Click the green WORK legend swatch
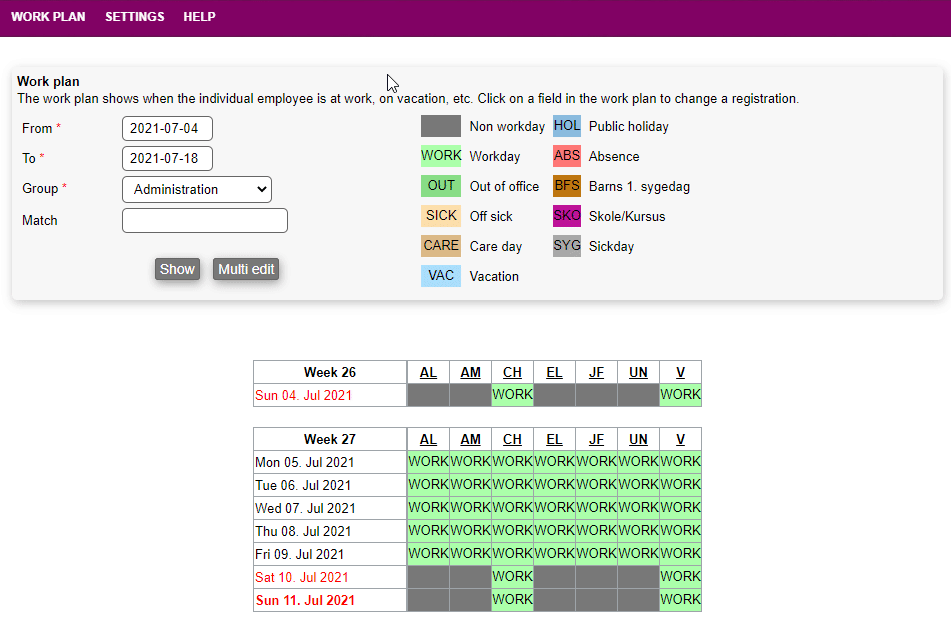The width and height of the screenshot is (951, 622). [x=441, y=156]
